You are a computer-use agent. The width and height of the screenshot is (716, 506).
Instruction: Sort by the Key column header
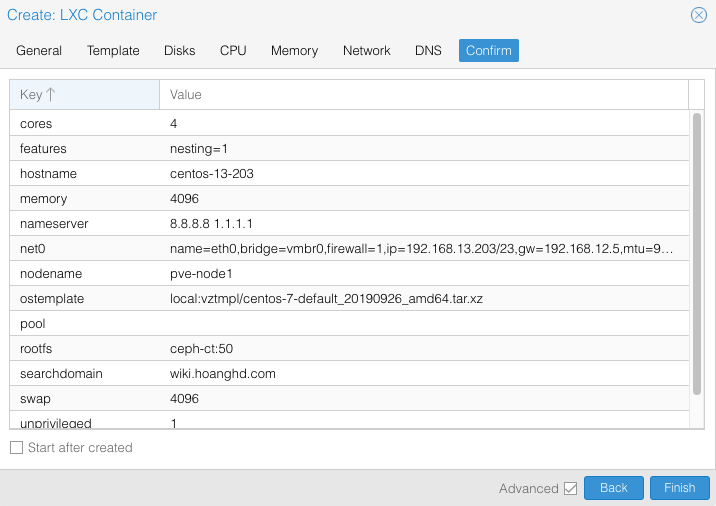pyautogui.click(x=84, y=95)
